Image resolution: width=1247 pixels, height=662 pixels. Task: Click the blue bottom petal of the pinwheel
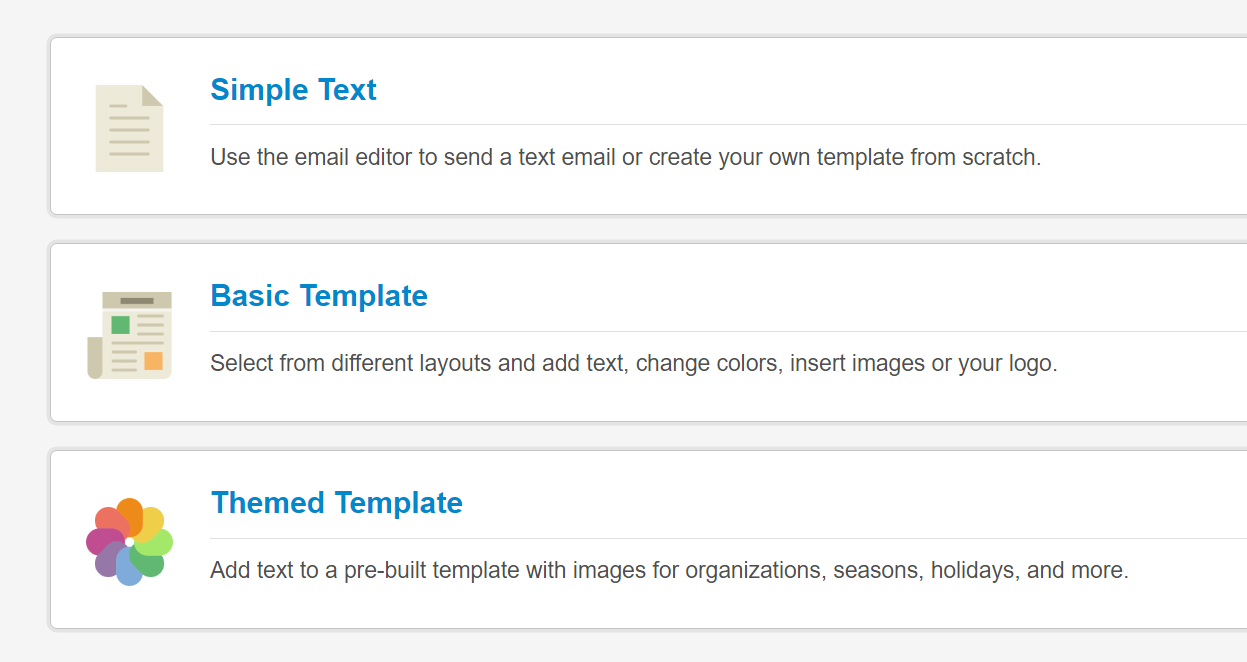tap(129, 571)
